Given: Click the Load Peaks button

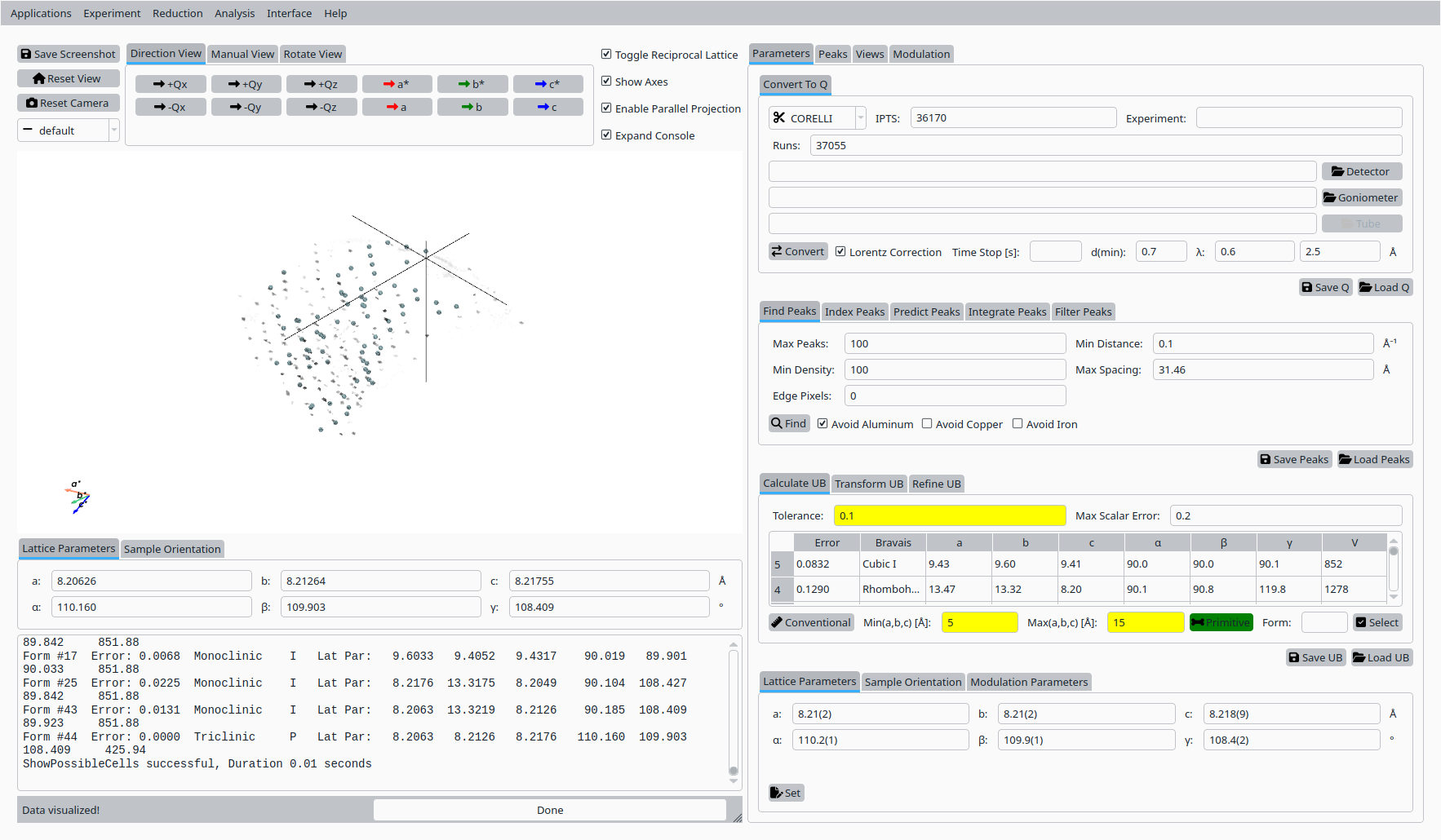Looking at the screenshot, I should click(x=1375, y=459).
